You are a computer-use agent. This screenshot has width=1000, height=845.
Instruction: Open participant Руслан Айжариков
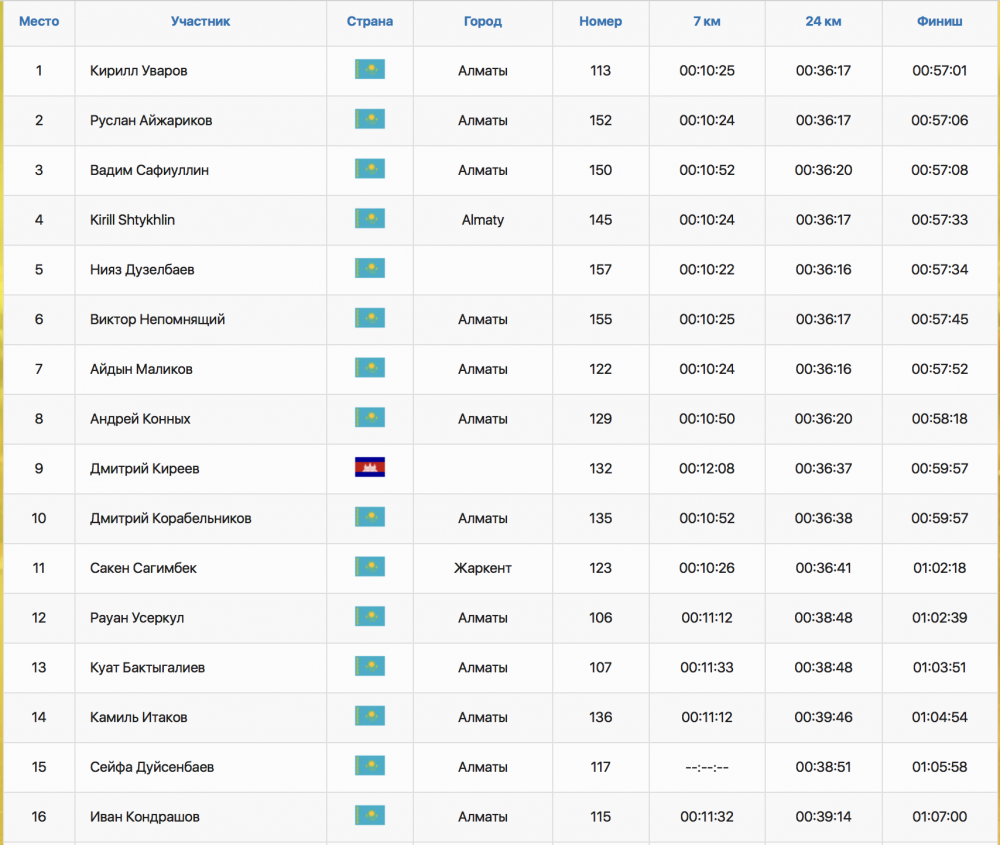151,120
